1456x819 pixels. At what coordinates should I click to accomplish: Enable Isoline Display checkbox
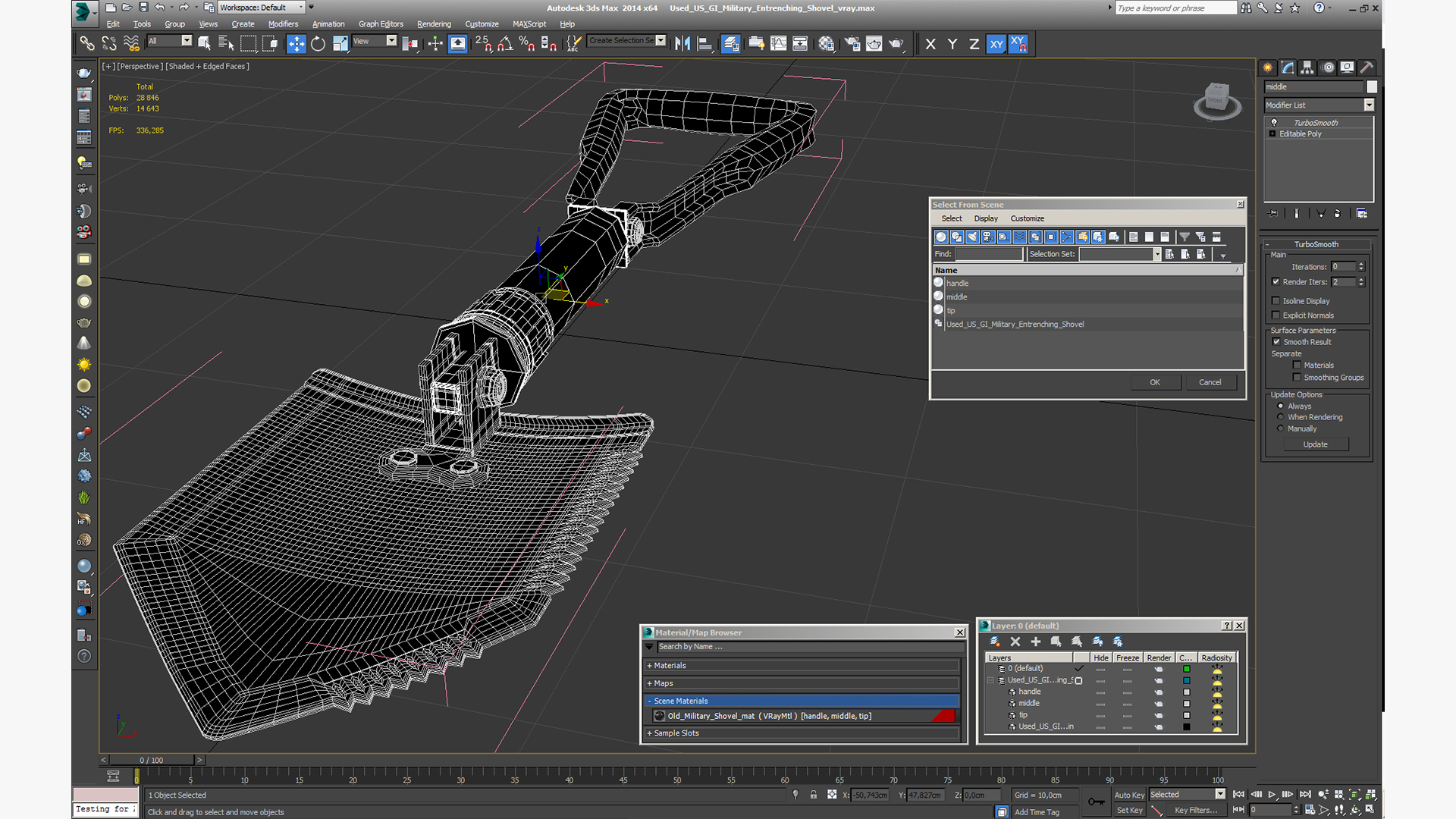click(x=1276, y=301)
